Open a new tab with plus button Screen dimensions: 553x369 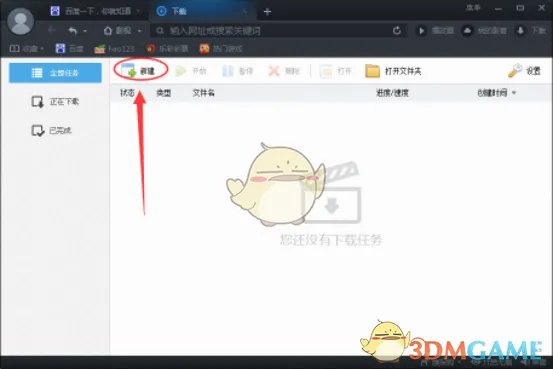click(x=267, y=12)
